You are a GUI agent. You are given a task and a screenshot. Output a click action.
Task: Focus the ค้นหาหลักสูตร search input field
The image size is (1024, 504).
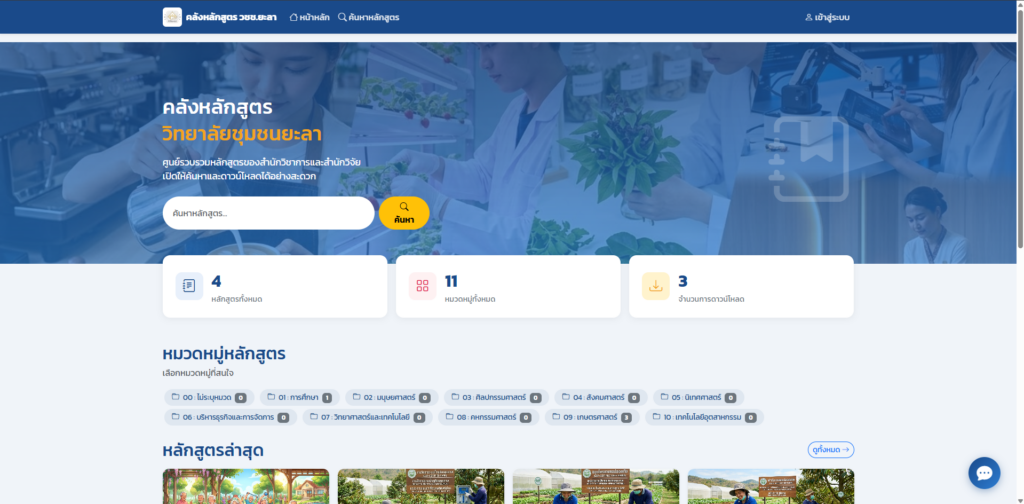click(268, 213)
